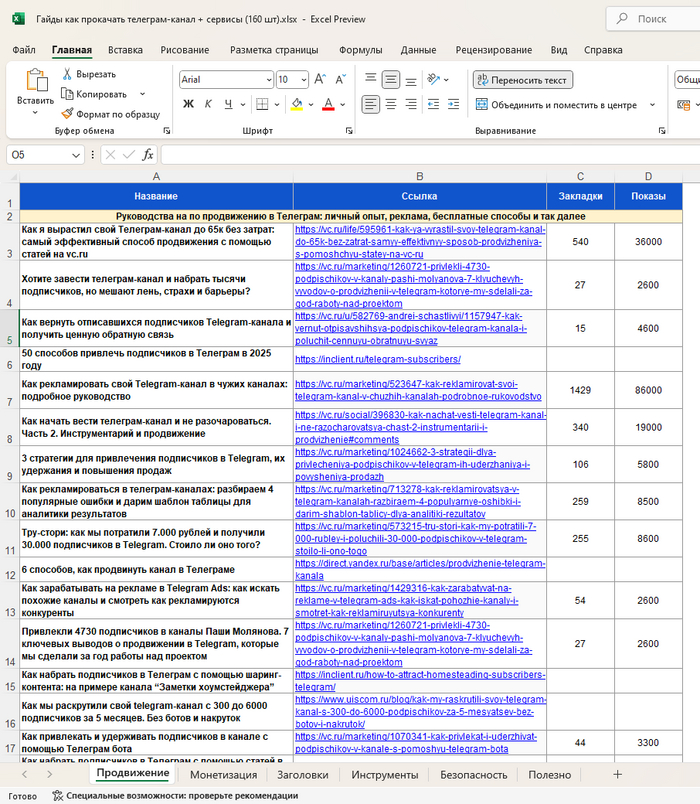
Task: Click the increase indent icon
Action: [451, 104]
